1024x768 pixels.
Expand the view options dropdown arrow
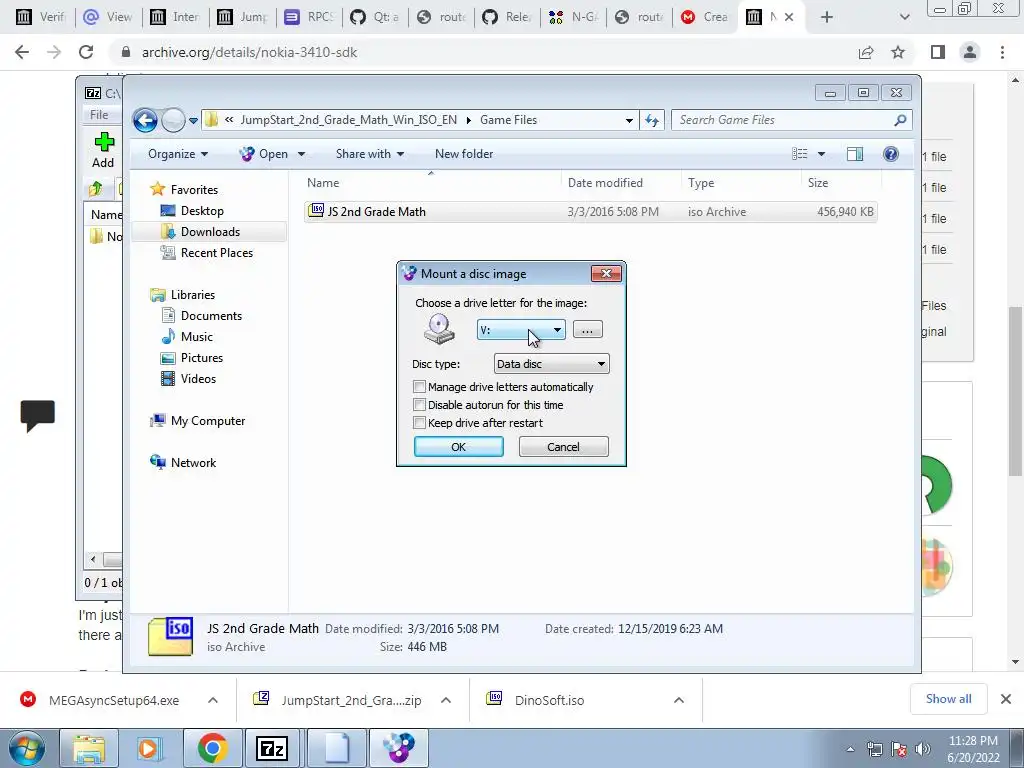[822, 154]
